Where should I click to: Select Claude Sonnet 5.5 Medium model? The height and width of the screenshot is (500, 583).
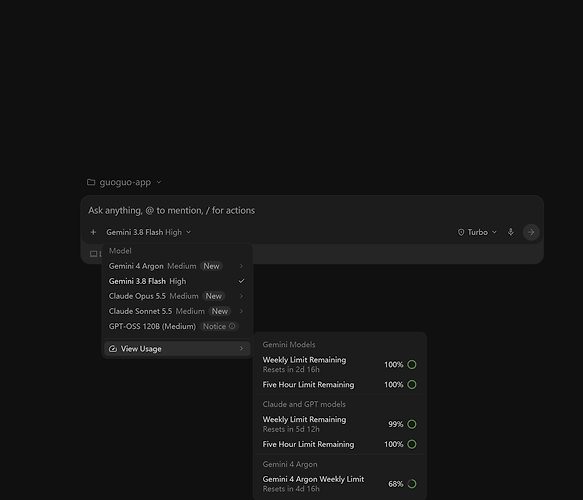[177, 311]
